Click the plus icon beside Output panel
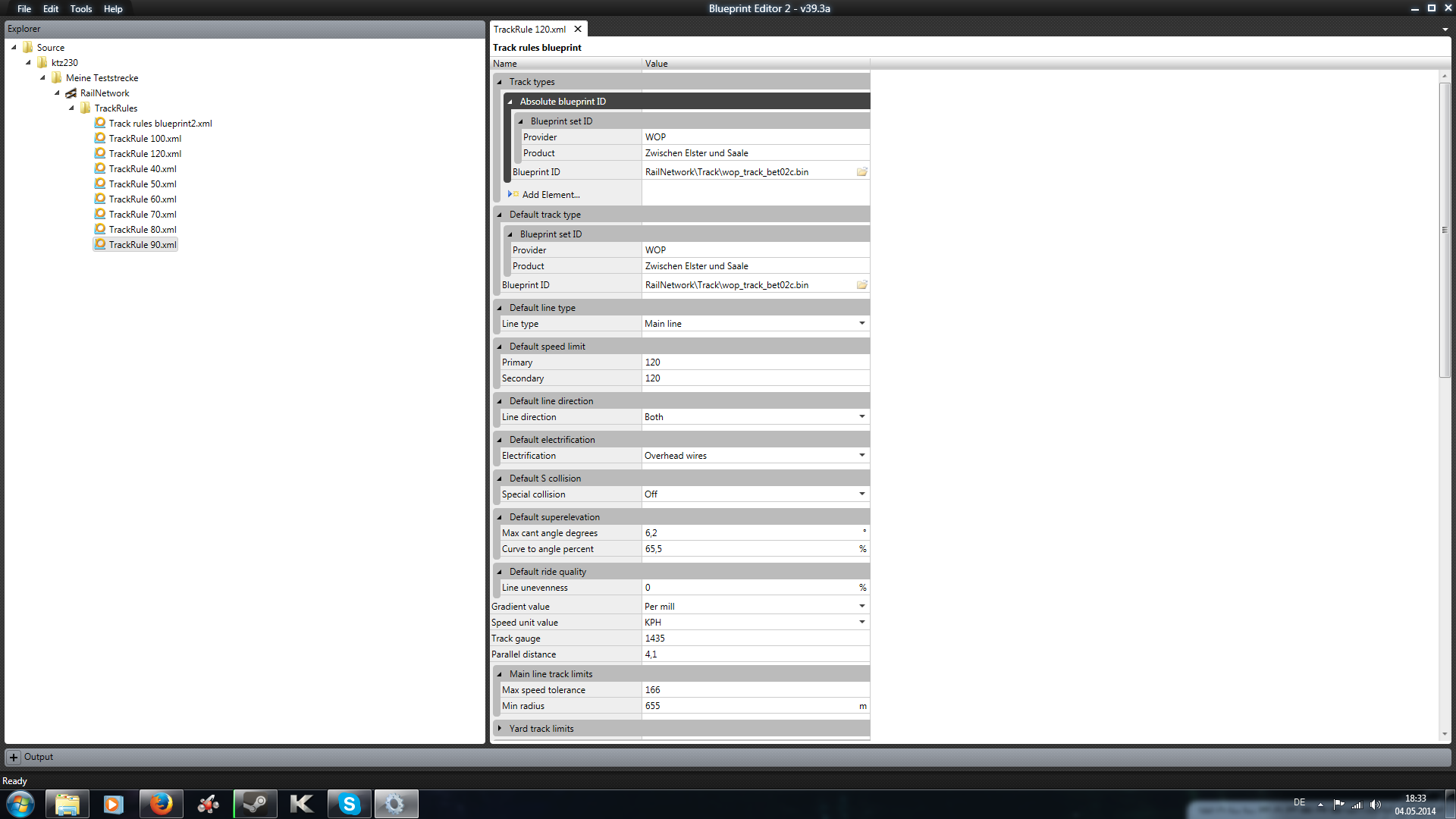Screen dimensions: 1456x819 pyautogui.click(x=14, y=757)
